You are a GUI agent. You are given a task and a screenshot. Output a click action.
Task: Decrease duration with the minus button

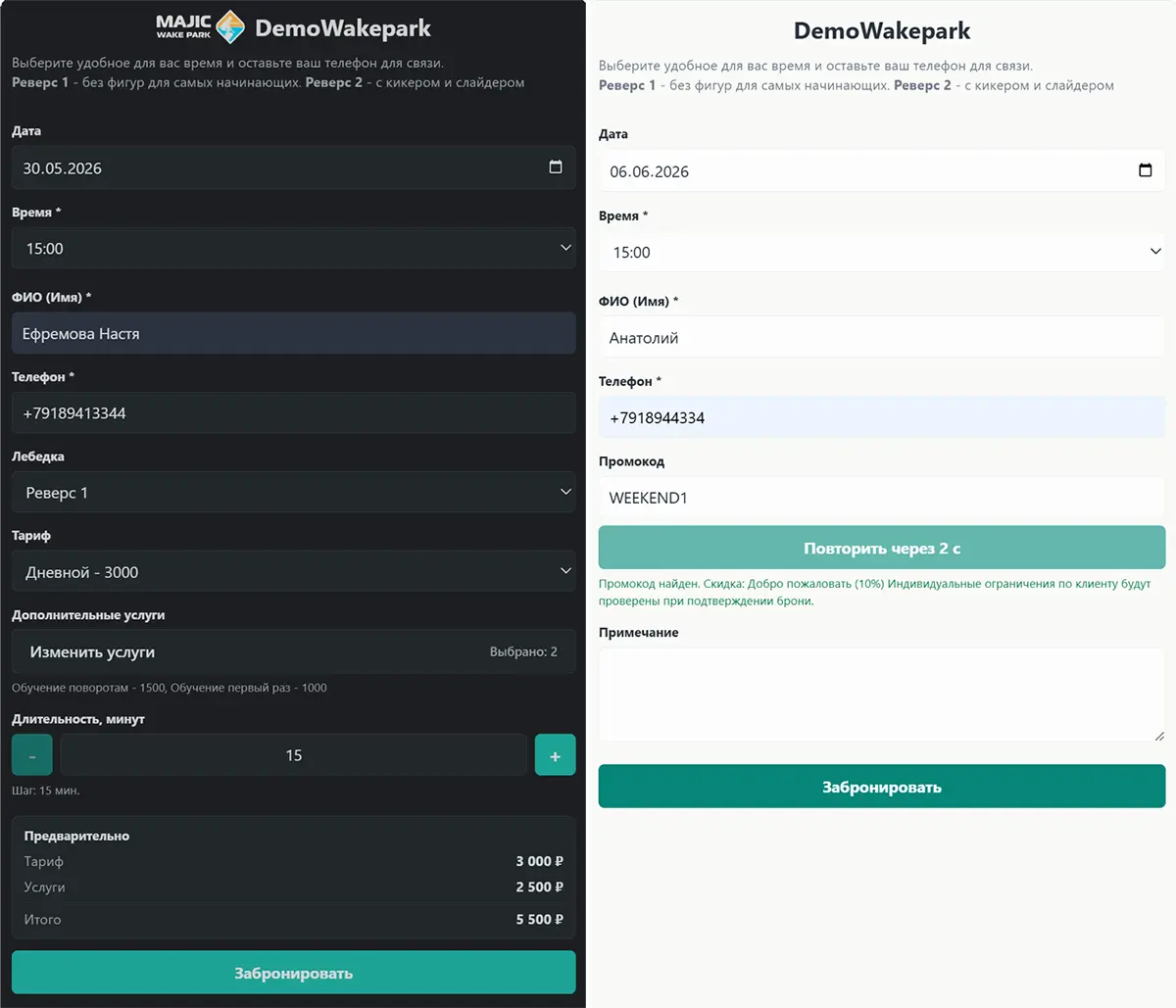tap(32, 755)
